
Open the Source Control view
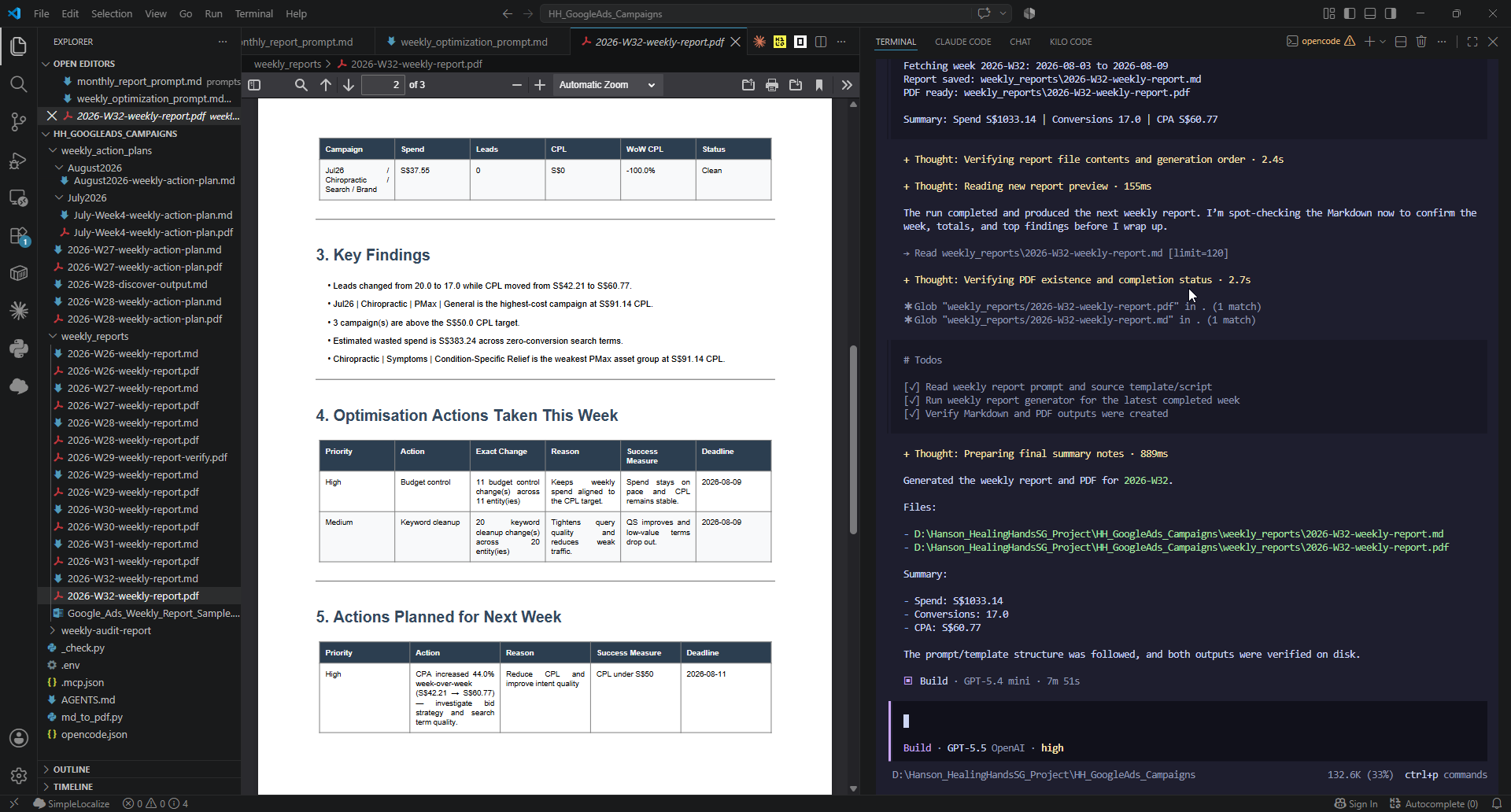tap(19, 122)
